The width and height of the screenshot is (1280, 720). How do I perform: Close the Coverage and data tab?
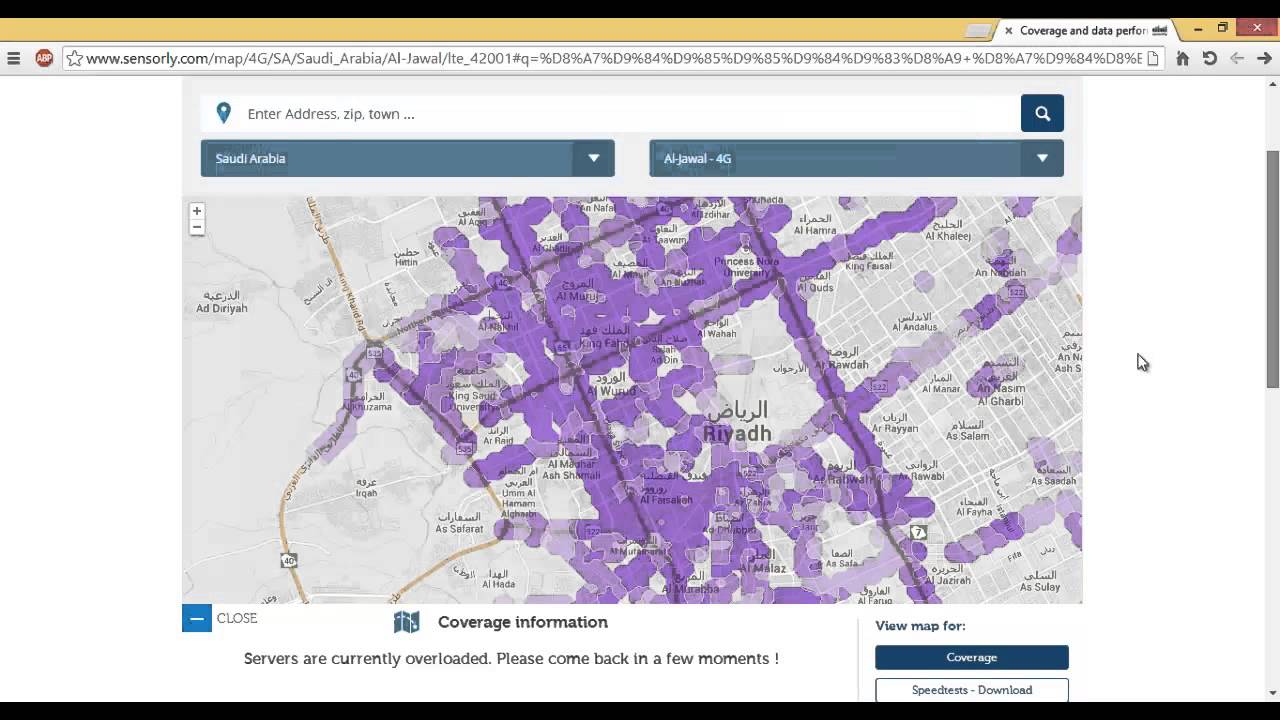click(1008, 30)
